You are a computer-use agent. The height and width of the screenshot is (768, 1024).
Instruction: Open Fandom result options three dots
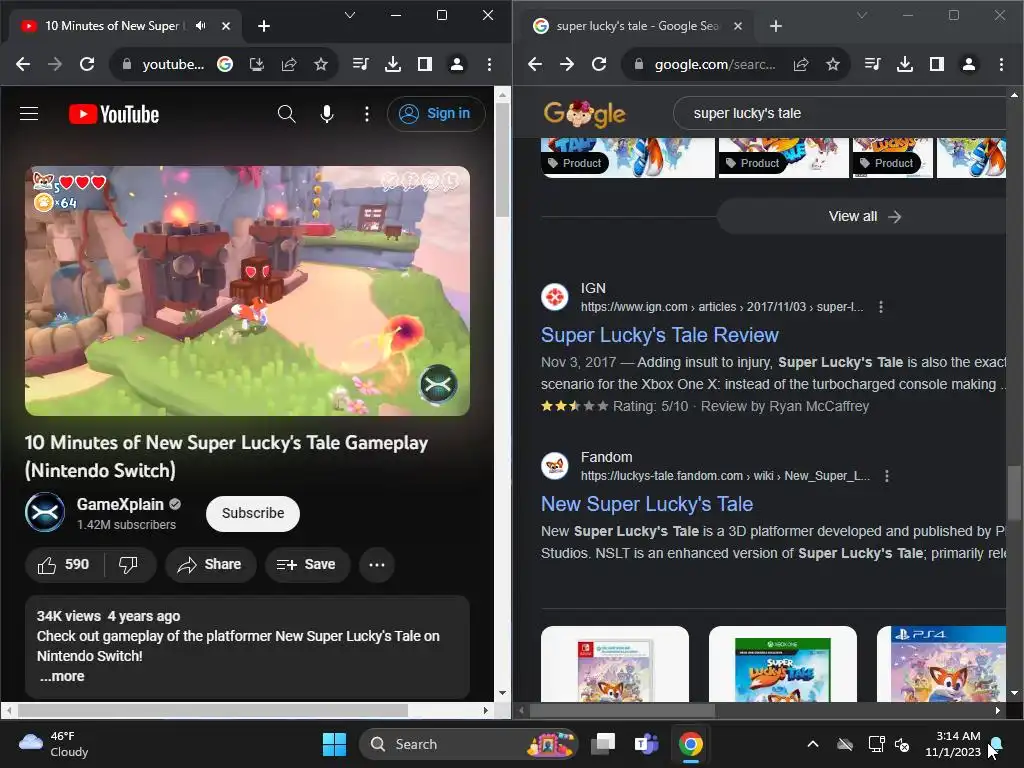887,476
